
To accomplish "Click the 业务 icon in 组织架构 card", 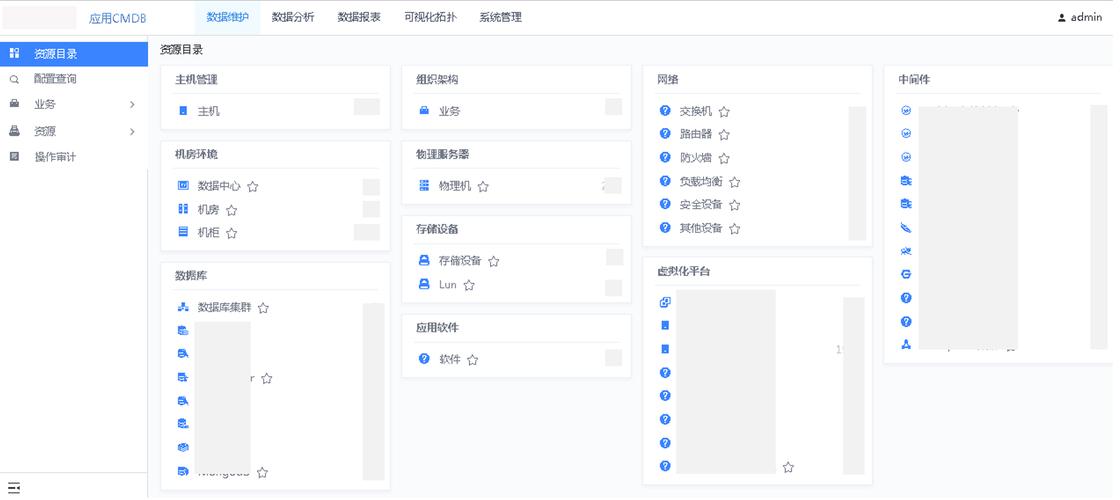I will click(424, 111).
